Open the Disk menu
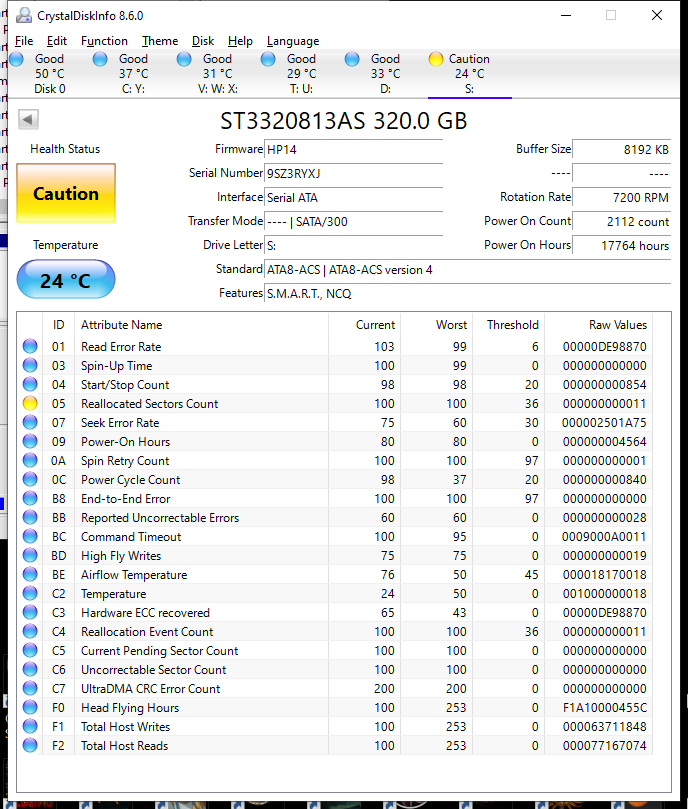 [x=203, y=41]
